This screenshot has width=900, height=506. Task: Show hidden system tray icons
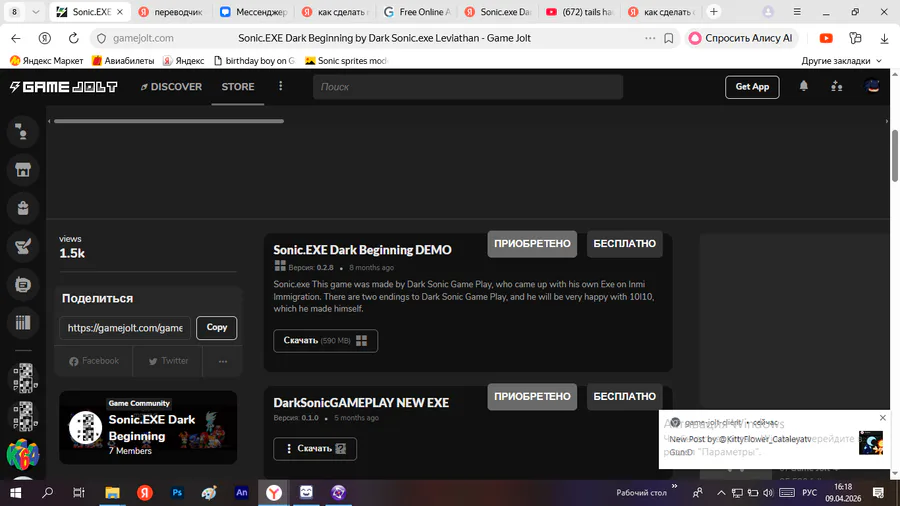pyautogui.click(x=721, y=493)
